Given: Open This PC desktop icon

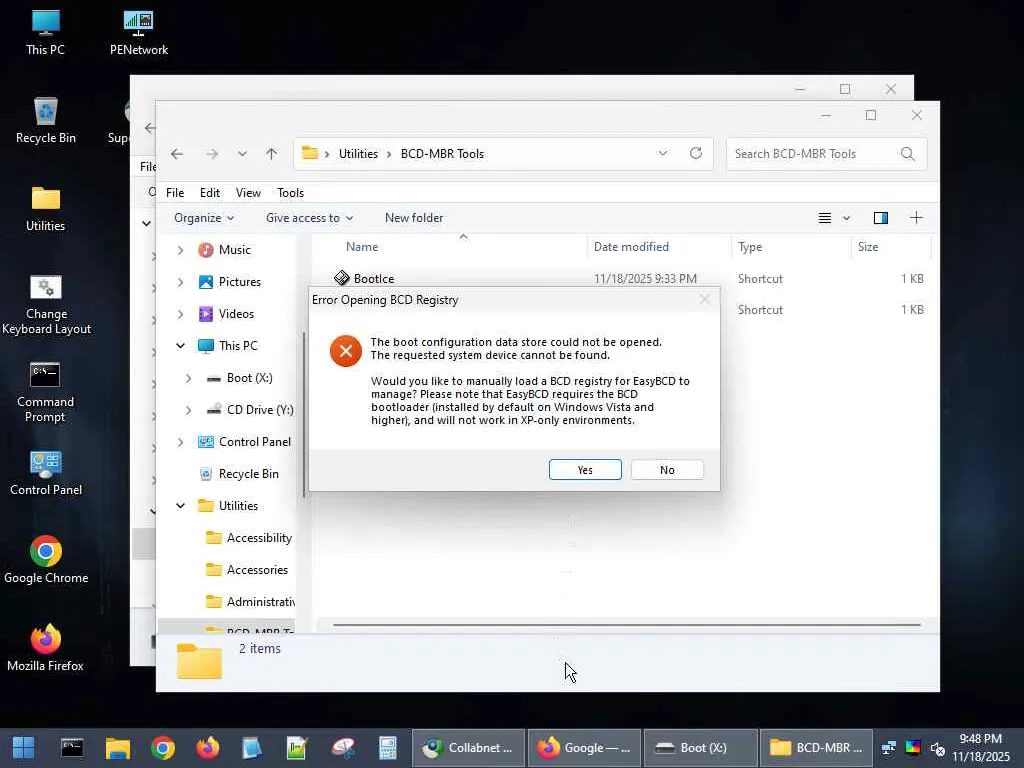Looking at the screenshot, I should coord(45,33).
